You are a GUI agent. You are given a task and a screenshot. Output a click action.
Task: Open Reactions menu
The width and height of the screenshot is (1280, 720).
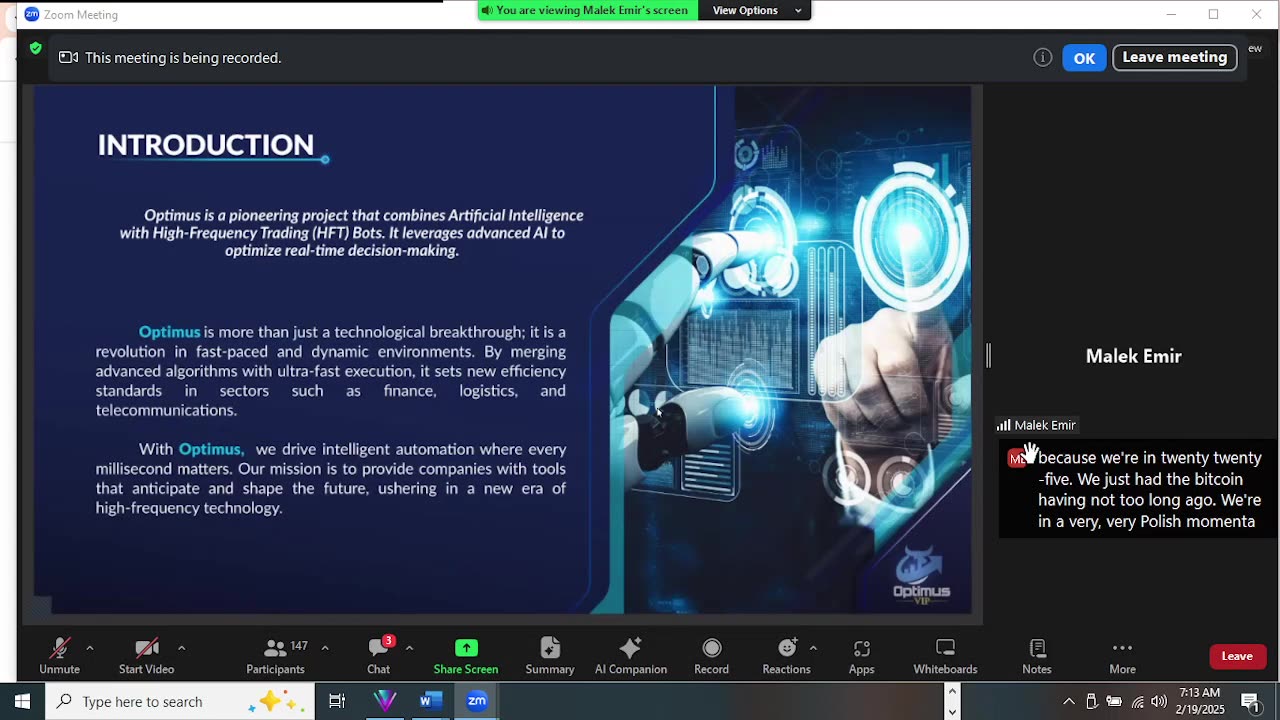[x=786, y=656]
